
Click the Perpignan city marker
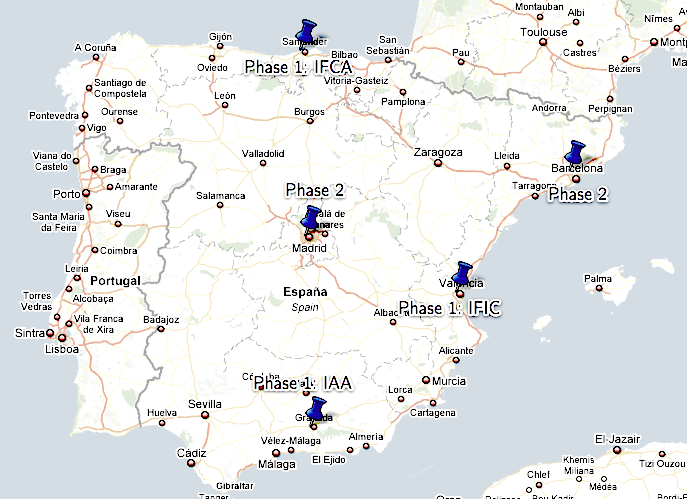610,99
